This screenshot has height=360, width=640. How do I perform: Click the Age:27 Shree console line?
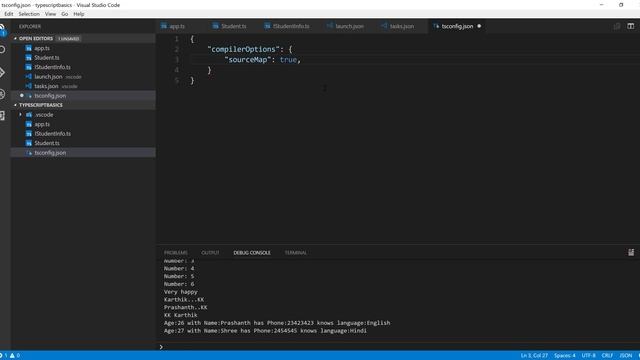[x=265, y=331]
